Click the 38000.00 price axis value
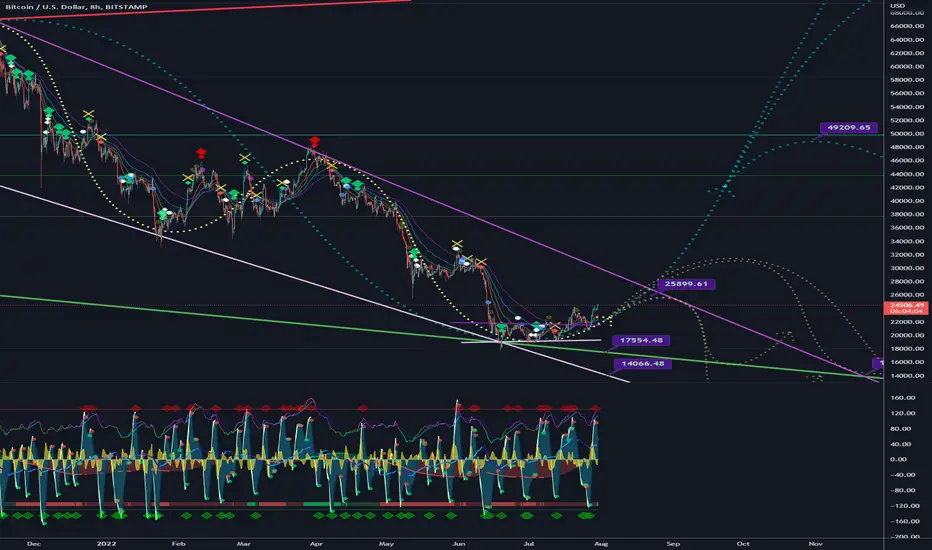 tap(907, 215)
